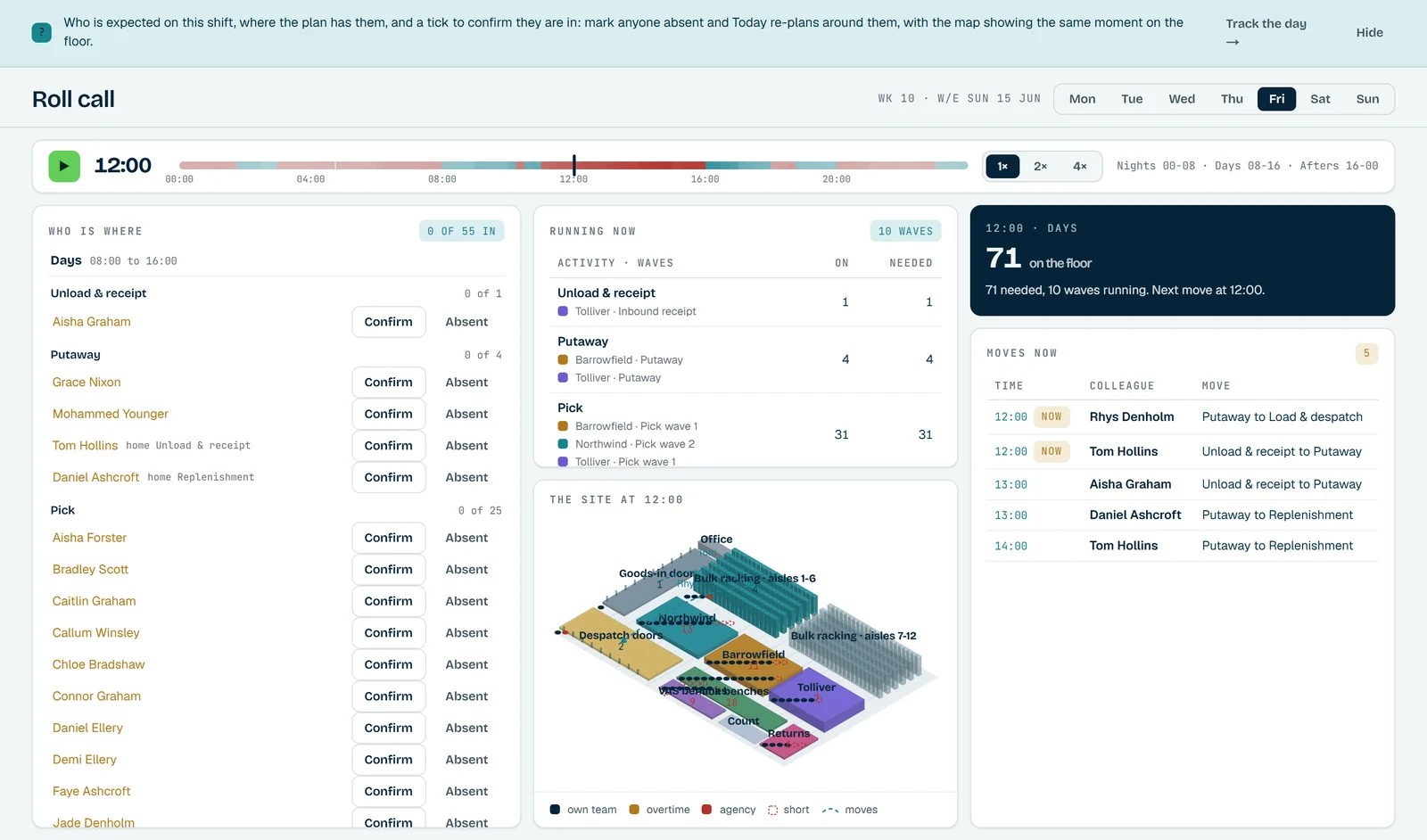Mark Aisha Graham absent
Viewport: 1427px width, 840px height.
(466, 322)
